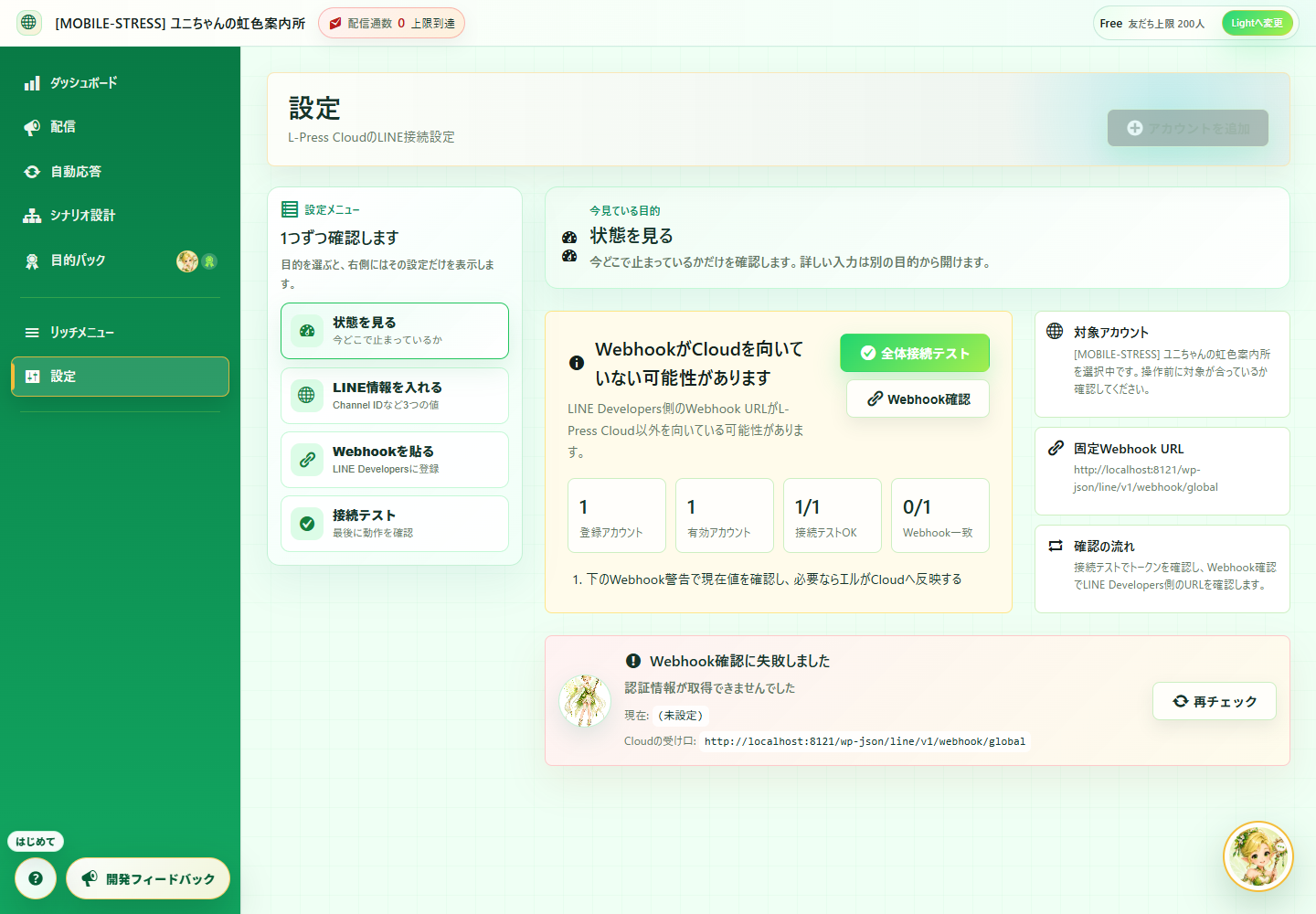This screenshot has width=1316, height=914.
Task: Click the 認証情報が取得できませんでした message
Action: [710, 688]
